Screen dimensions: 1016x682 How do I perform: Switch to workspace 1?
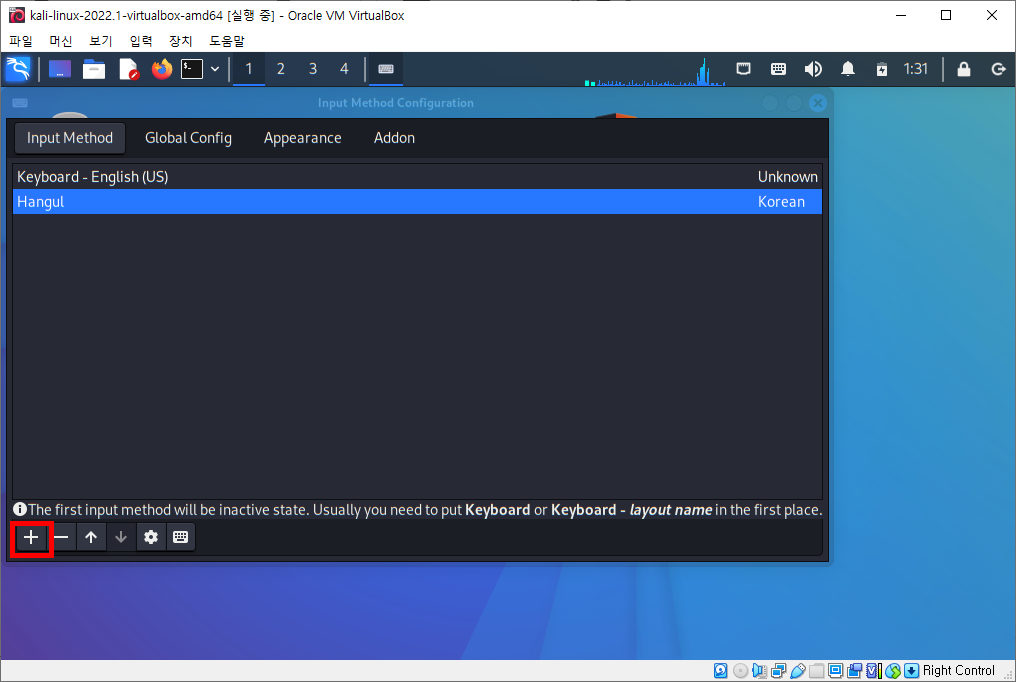(249, 69)
